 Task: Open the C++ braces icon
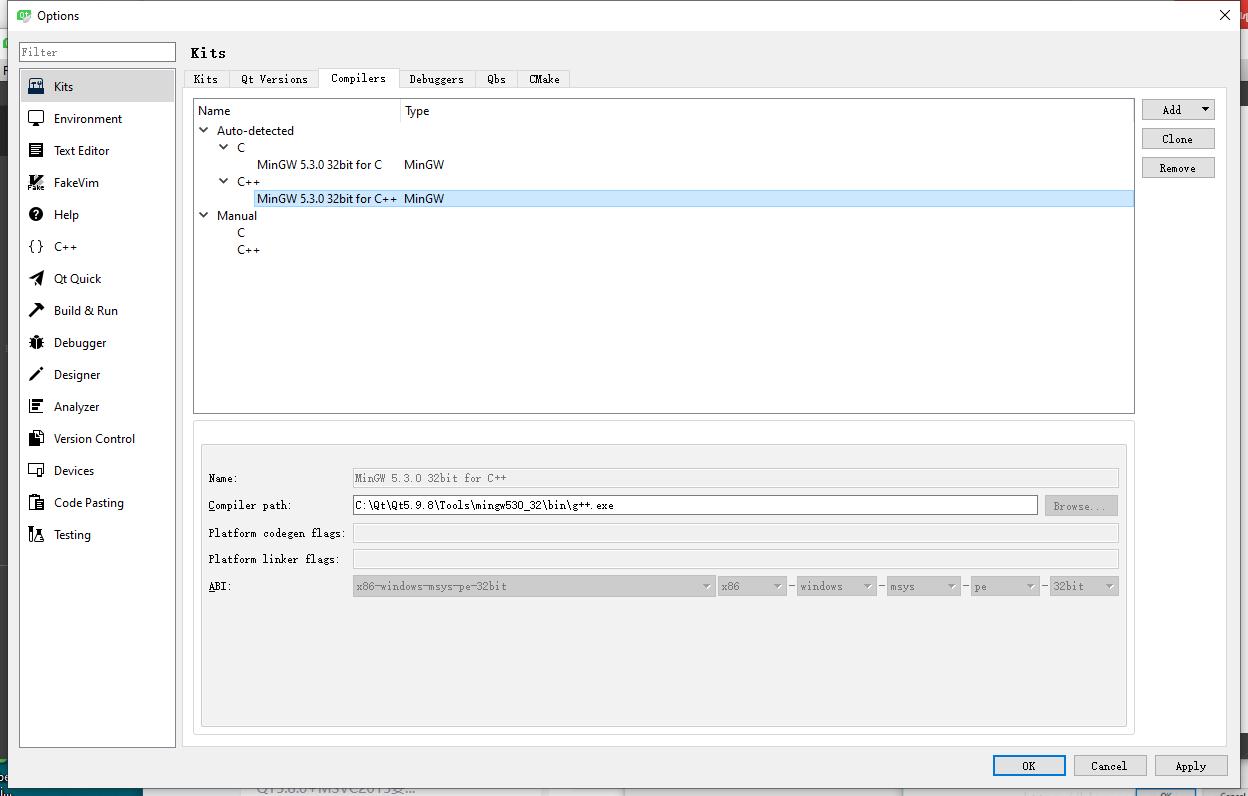(x=37, y=247)
